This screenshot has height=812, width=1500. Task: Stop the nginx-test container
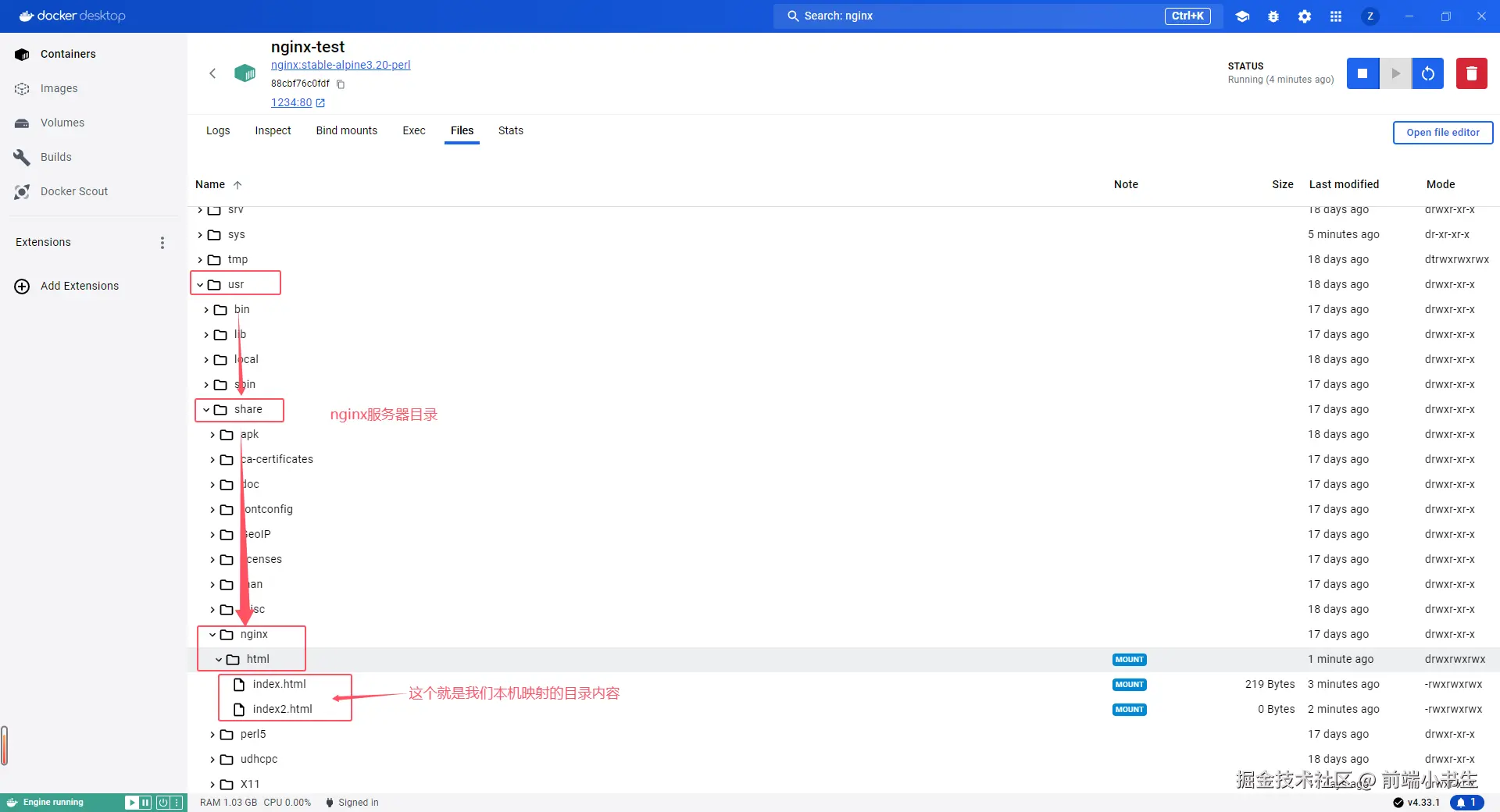[x=1362, y=73]
